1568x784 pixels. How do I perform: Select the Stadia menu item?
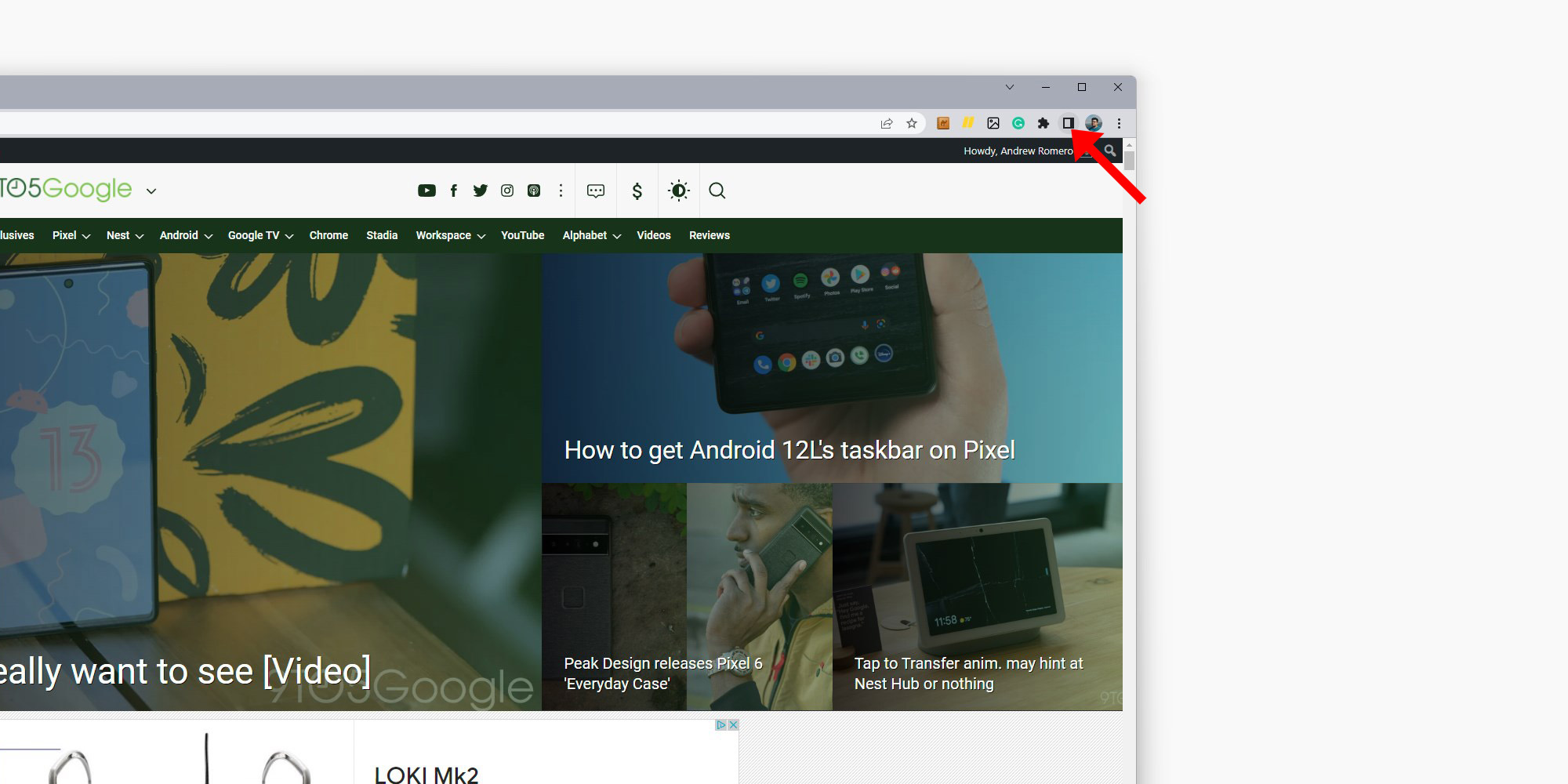click(382, 235)
